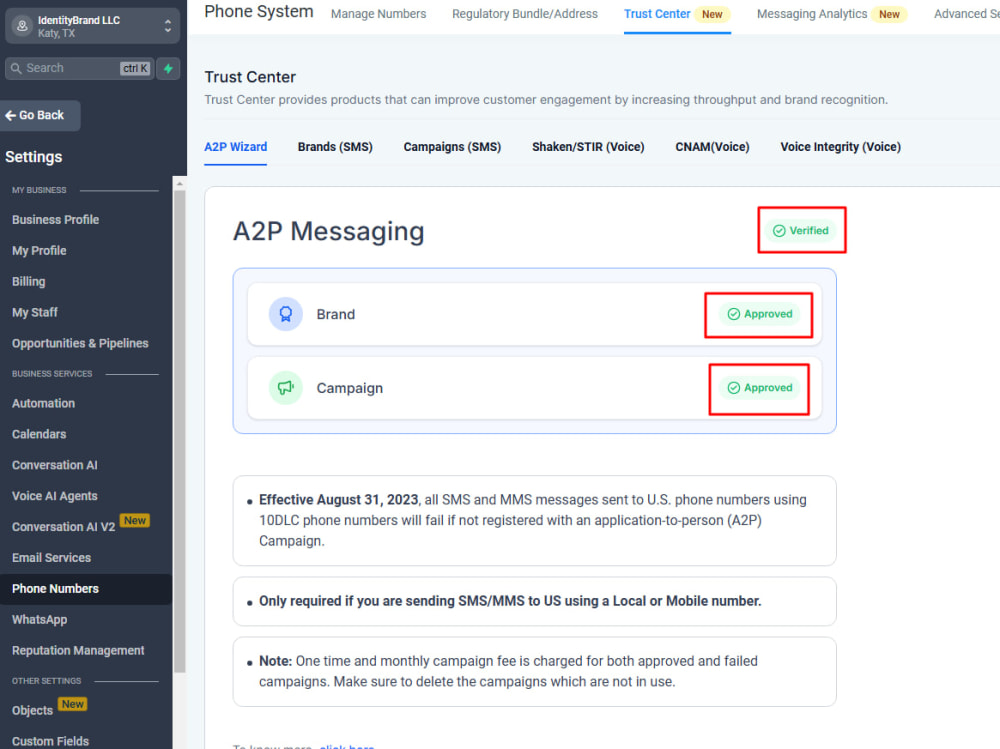Select the A2P Wizard sub-tab
1000x749 pixels.
[x=235, y=147]
